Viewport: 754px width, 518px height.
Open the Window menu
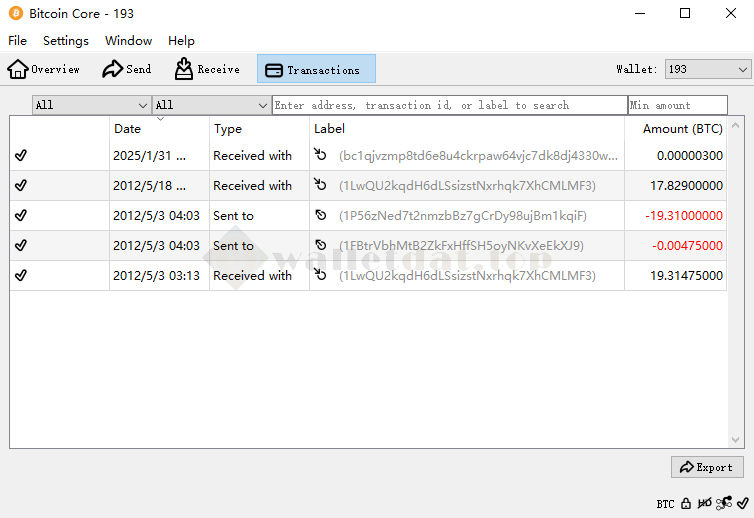[128, 41]
